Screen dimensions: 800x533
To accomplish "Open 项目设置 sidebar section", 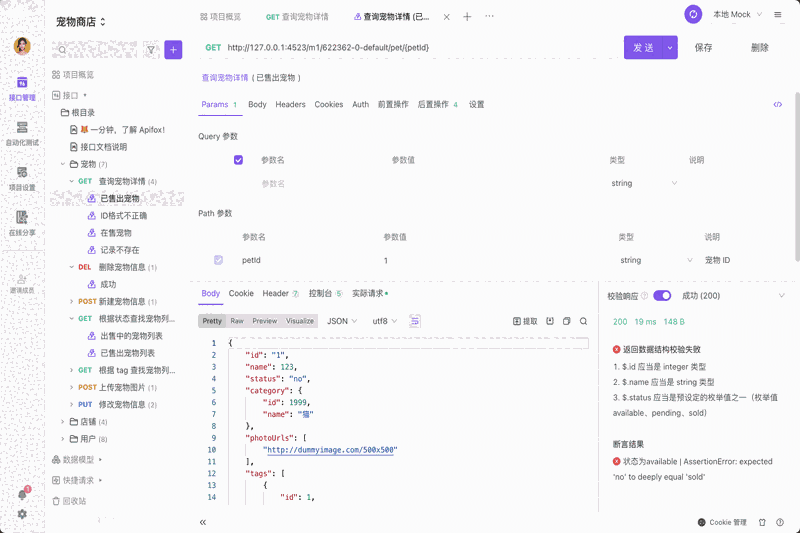I will [x=22, y=179].
